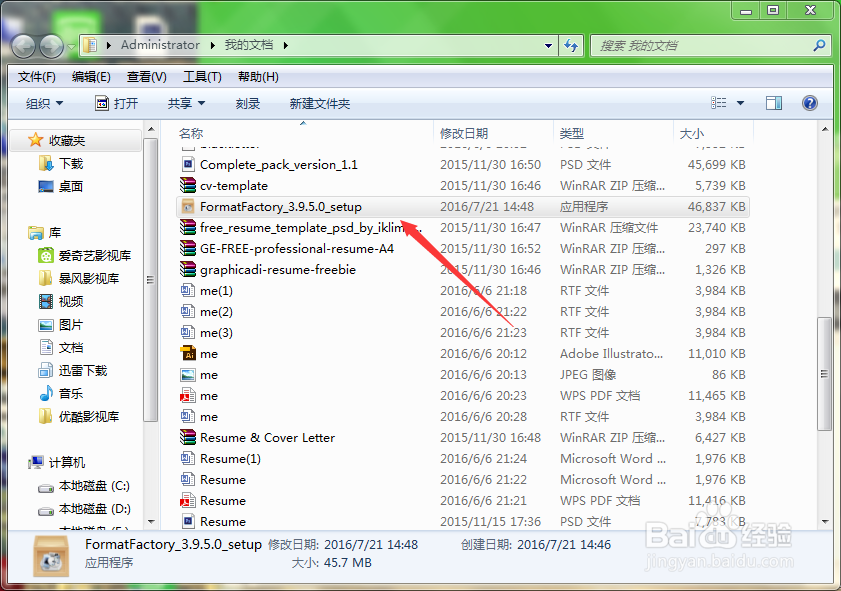Open the 文档 library icon
This screenshot has width=841, height=591.
pyautogui.click(x=46, y=348)
